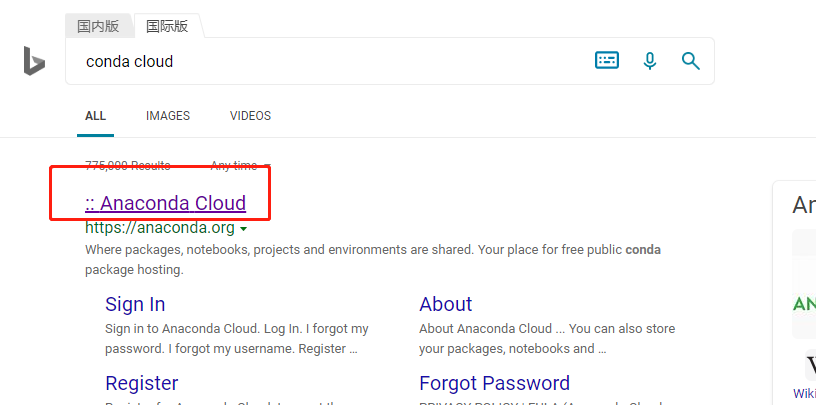Viewport: 816px width, 405px height.
Task: Click the Wiki link in right panel
Action: (x=805, y=393)
